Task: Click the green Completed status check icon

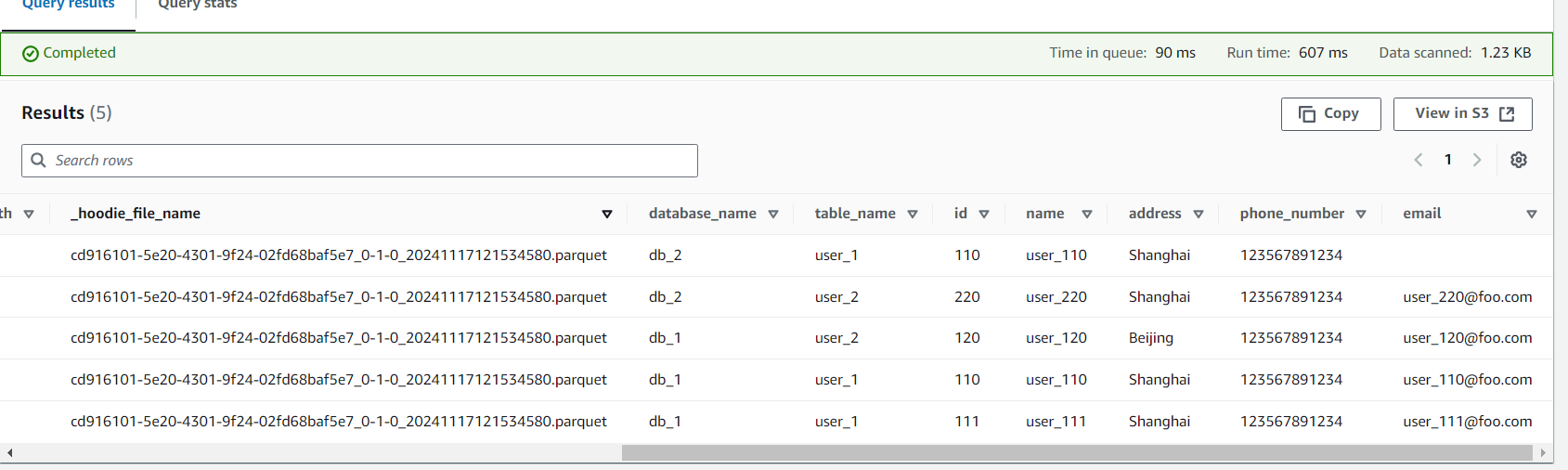Action: point(31,54)
